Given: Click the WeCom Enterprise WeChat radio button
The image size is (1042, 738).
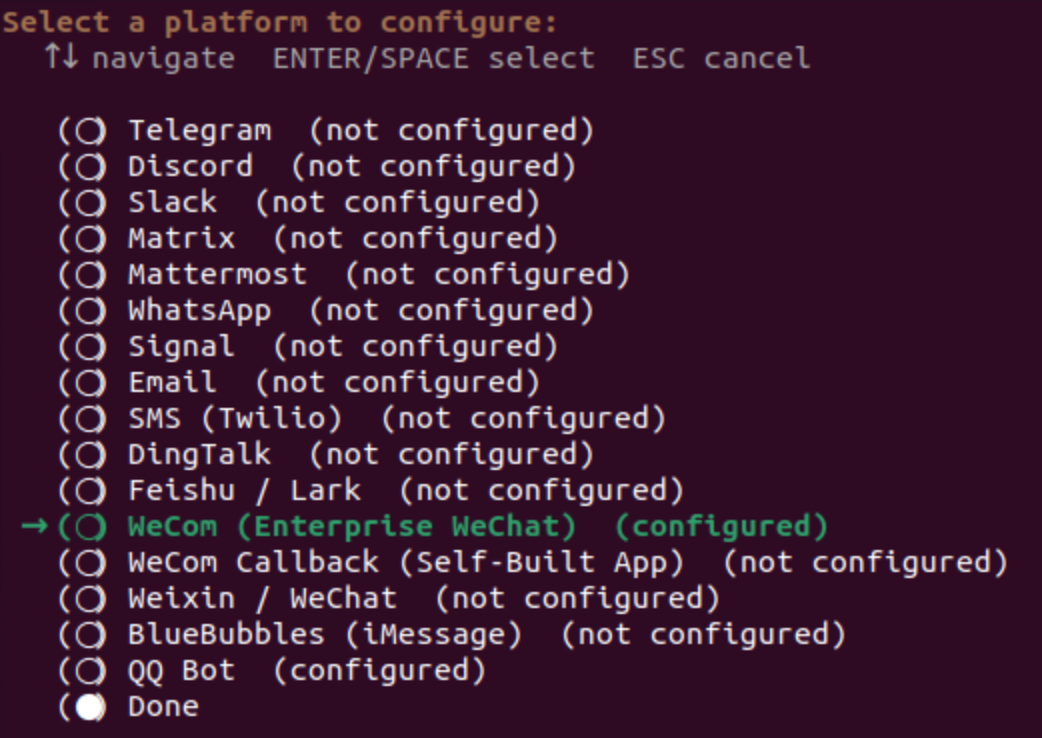Looking at the screenshot, I should click(x=90, y=527).
